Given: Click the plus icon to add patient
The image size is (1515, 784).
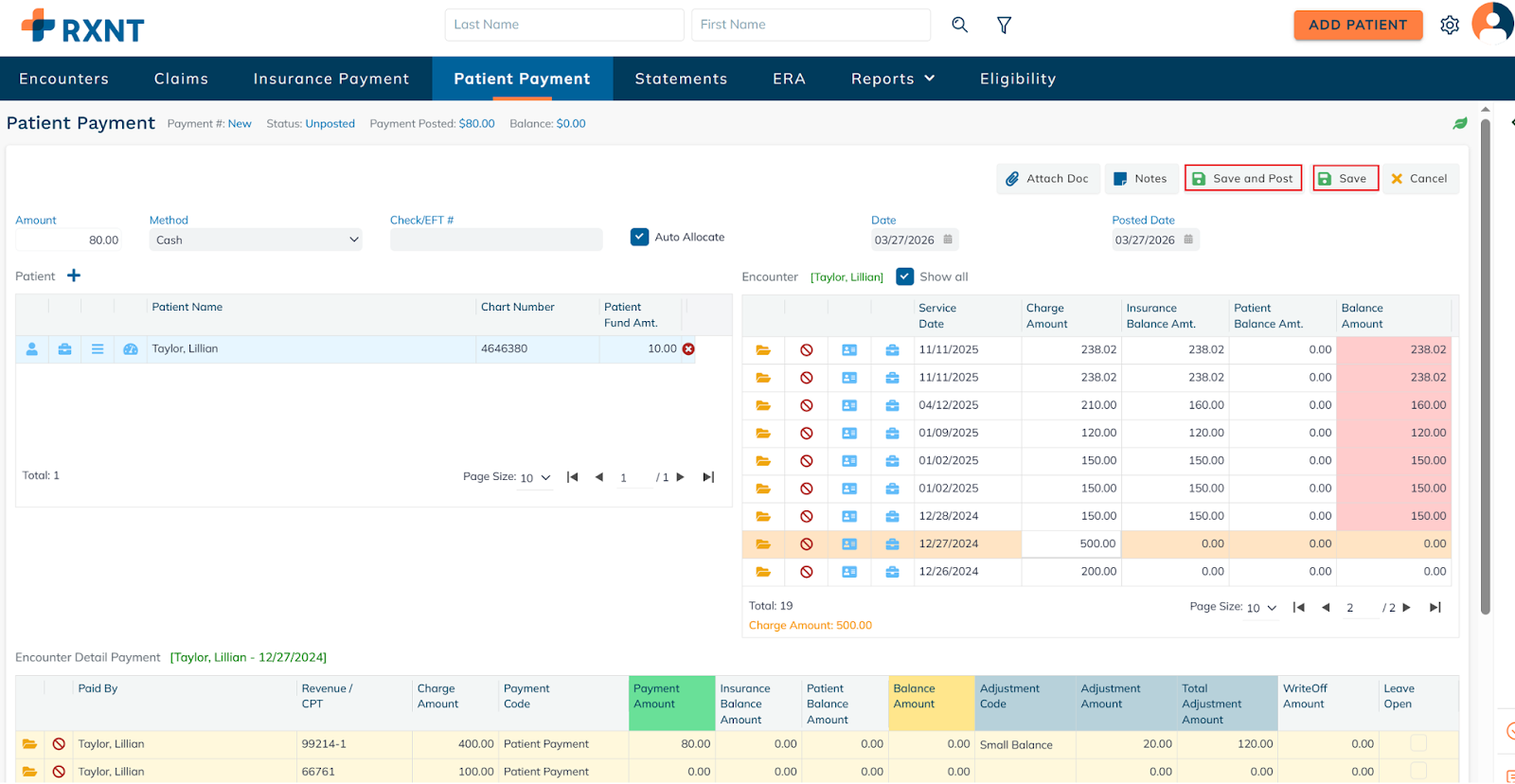Looking at the screenshot, I should click(74, 276).
